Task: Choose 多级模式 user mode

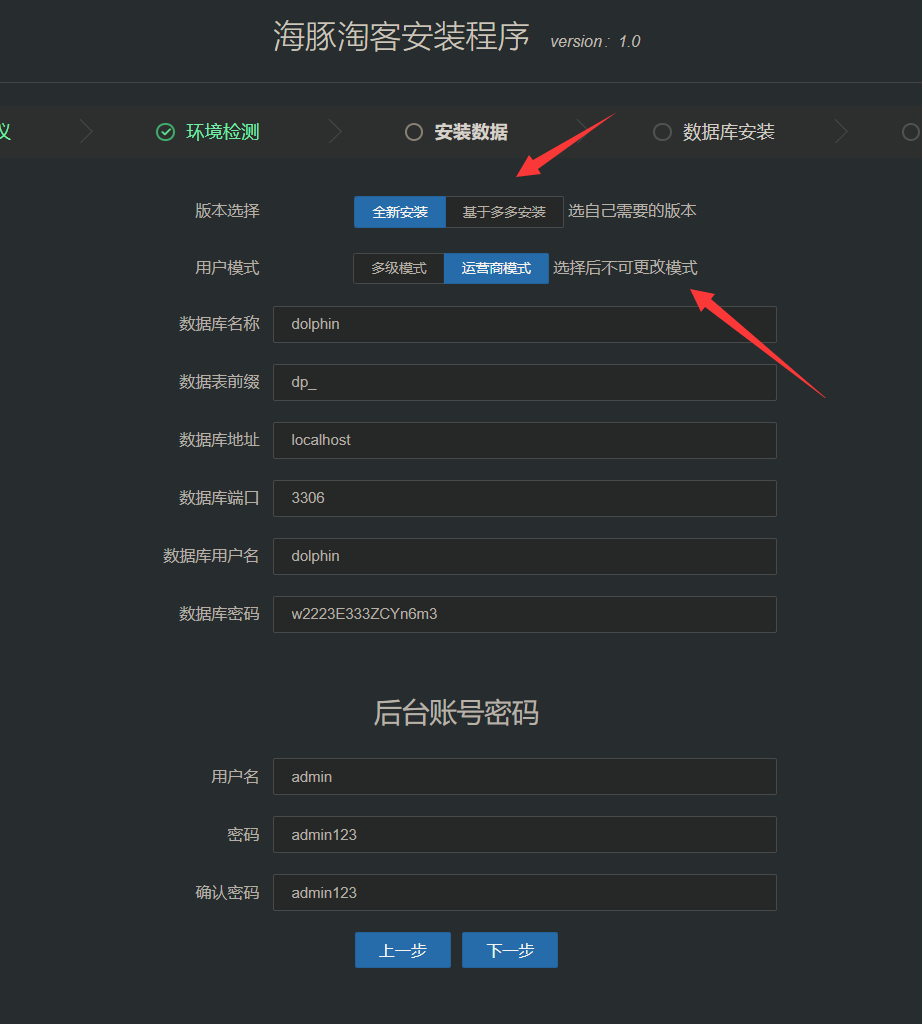Action: (x=398, y=268)
